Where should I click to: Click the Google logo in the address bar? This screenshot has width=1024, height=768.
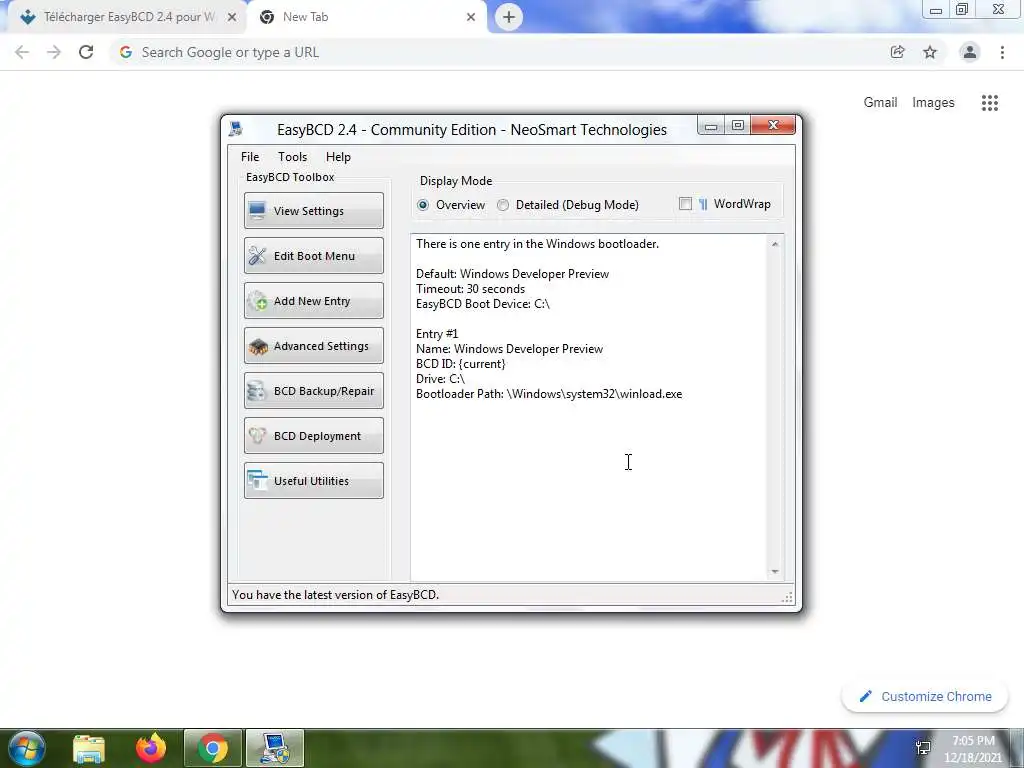point(126,52)
